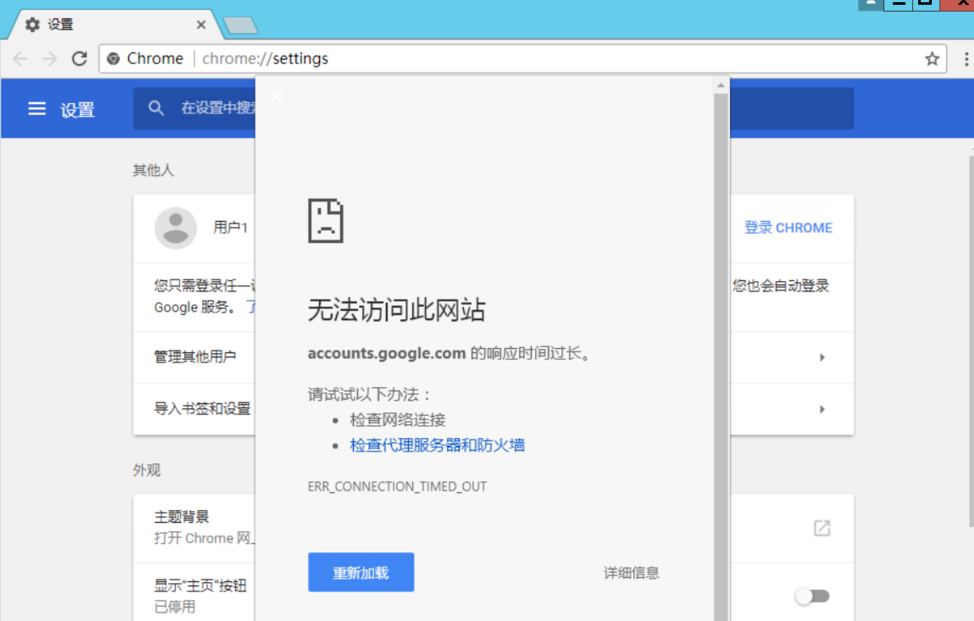Close the 设置 tab
The height and width of the screenshot is (621, 974).
pyautogui.click(x=201, y=25)
